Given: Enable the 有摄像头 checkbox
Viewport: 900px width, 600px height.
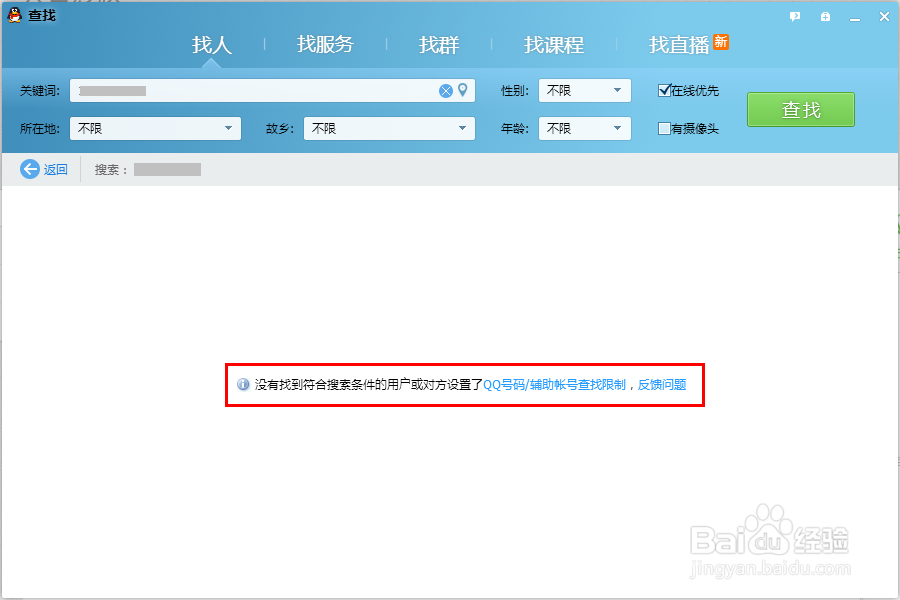Looking at the screenshot, I should point(664,129).
